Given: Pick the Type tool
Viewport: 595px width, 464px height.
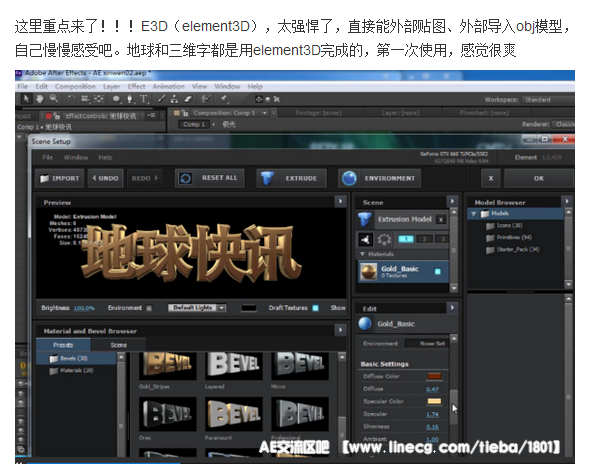Looking at the screenshot, I should (x=144, y=99).
